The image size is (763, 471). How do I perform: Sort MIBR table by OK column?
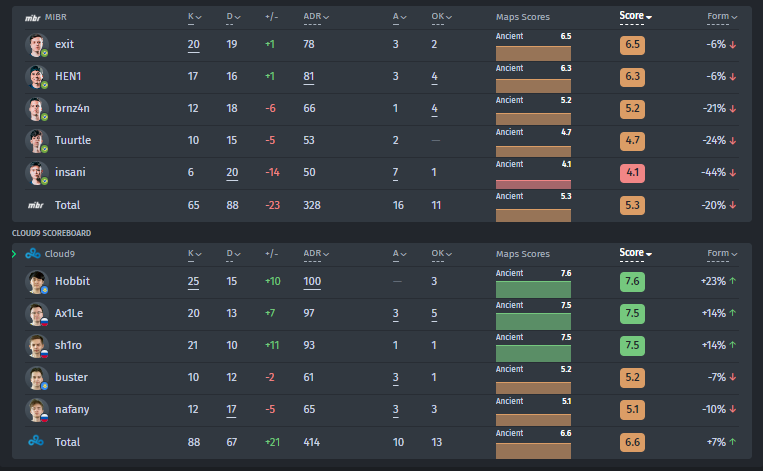click(441, 17)
